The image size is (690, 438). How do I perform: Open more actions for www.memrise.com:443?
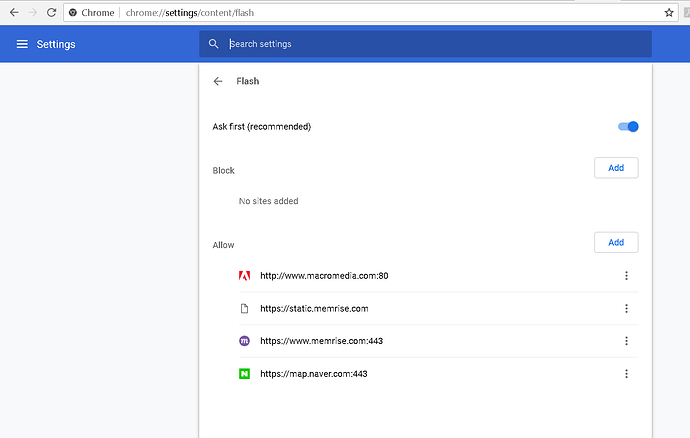click(x=626, y=341)
